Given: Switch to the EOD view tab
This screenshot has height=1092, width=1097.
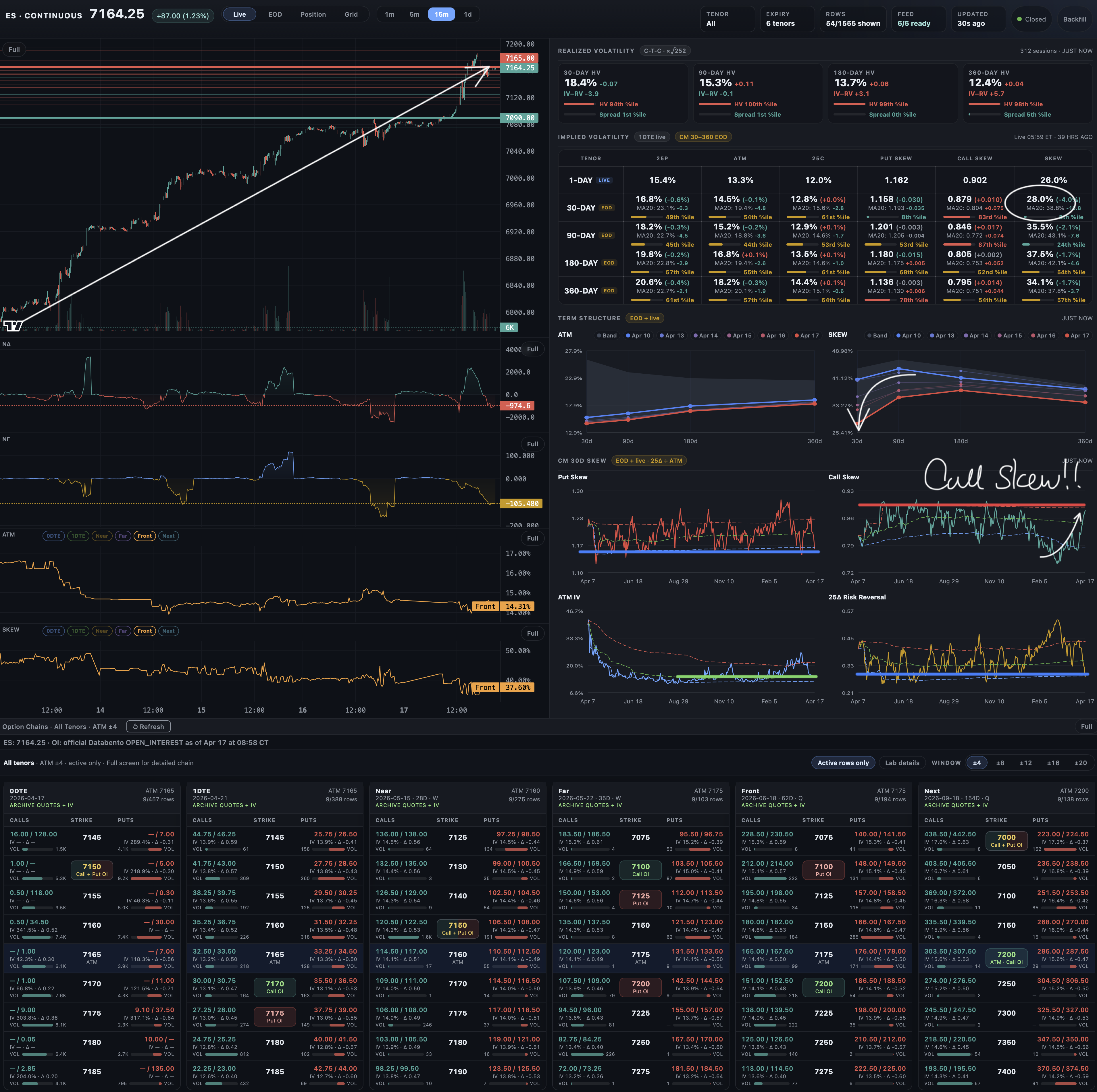Looking at the screenshot, I should click(x=275, y=14).
